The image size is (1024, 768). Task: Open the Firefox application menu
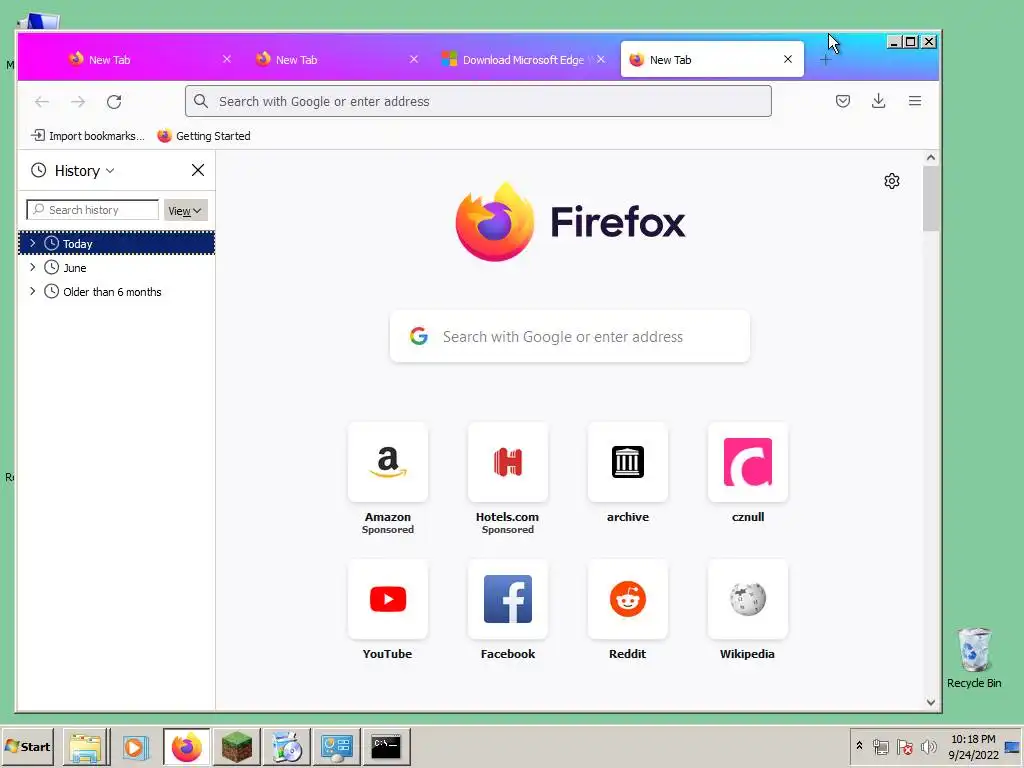pos(915,101)
